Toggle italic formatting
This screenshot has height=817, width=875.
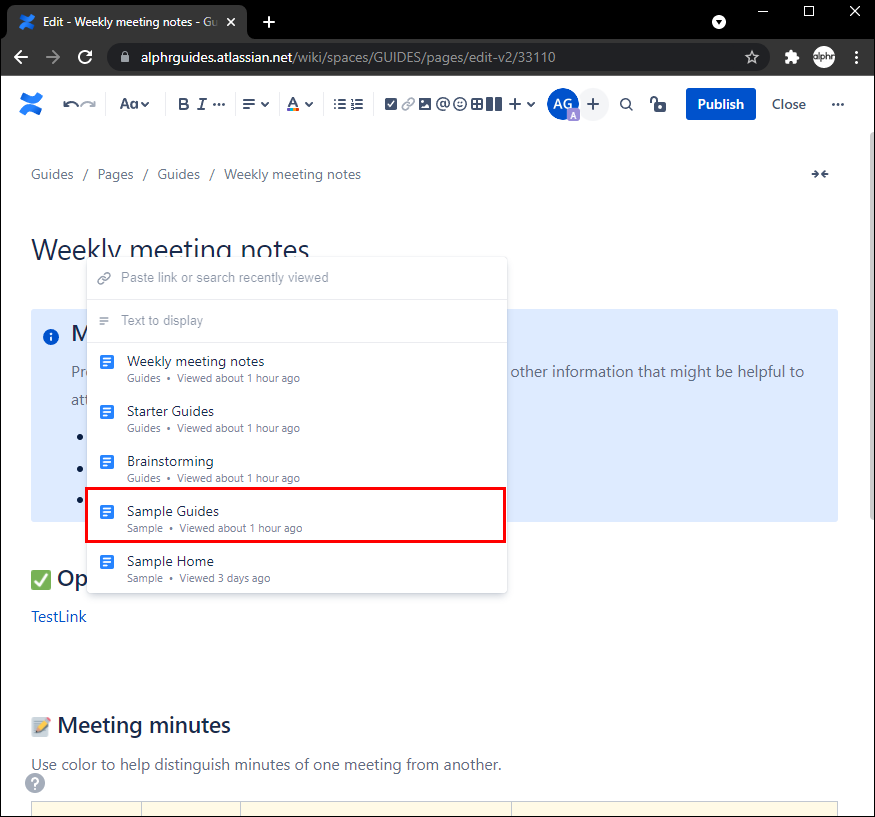[201, 104]
